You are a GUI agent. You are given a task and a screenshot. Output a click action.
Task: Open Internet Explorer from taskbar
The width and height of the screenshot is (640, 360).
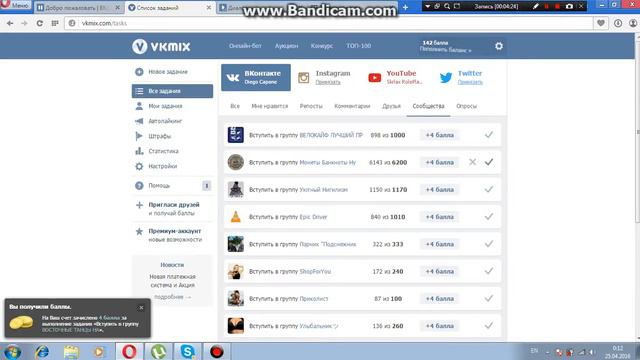[x=42, y=352]
